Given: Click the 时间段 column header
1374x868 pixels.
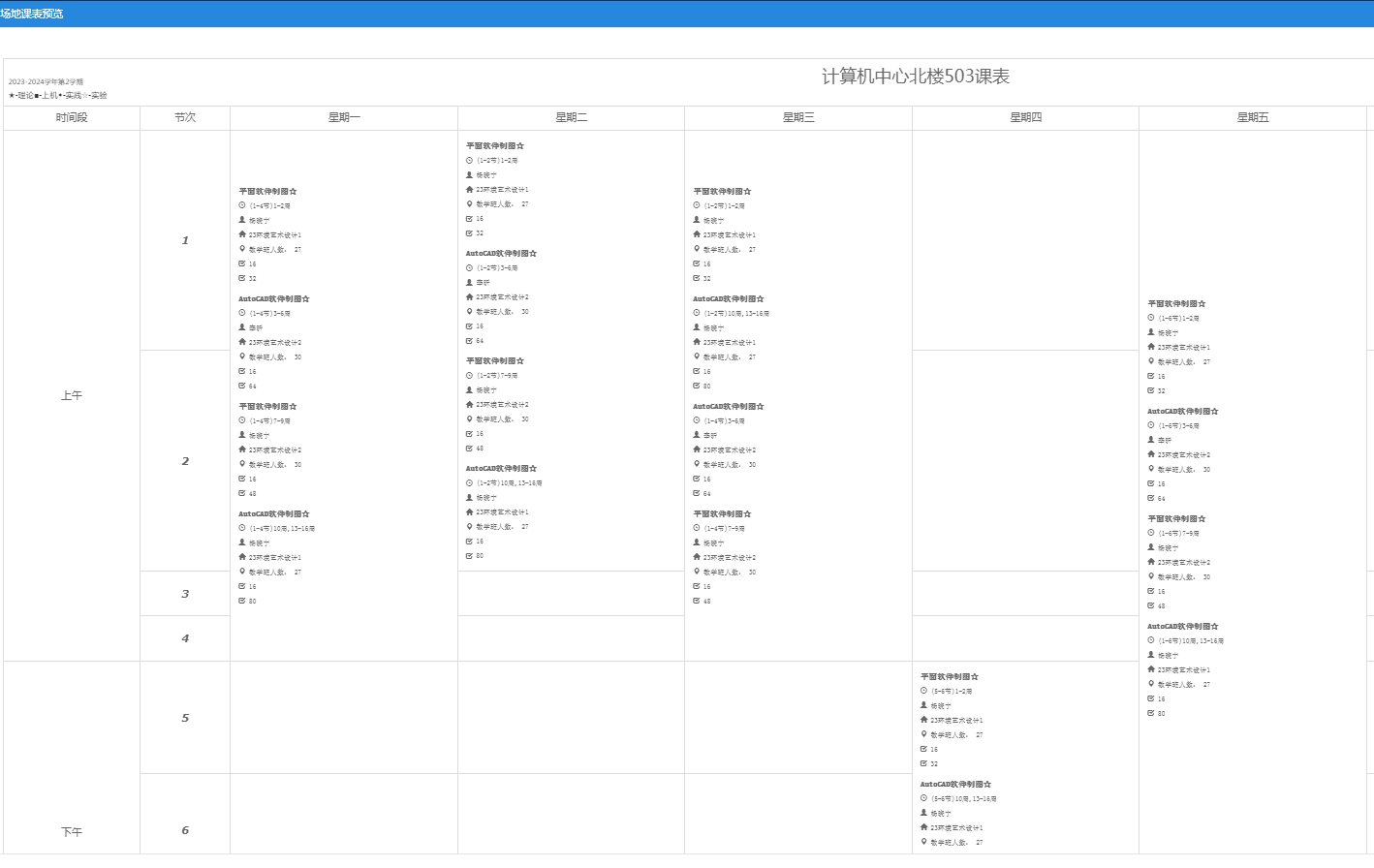Looking at the screenshot, I should point(72,117).
